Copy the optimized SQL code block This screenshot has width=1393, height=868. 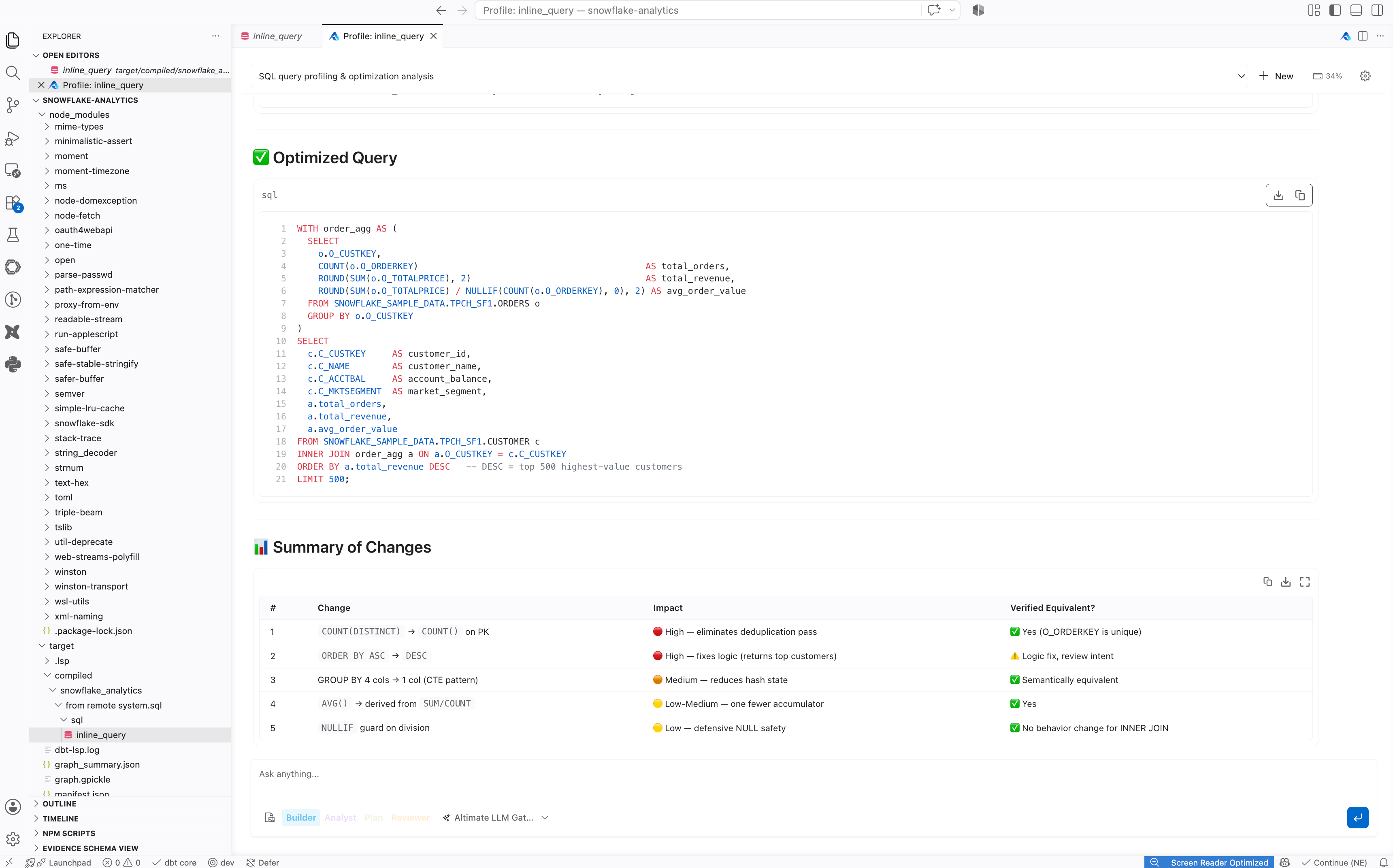point(1300,195)
